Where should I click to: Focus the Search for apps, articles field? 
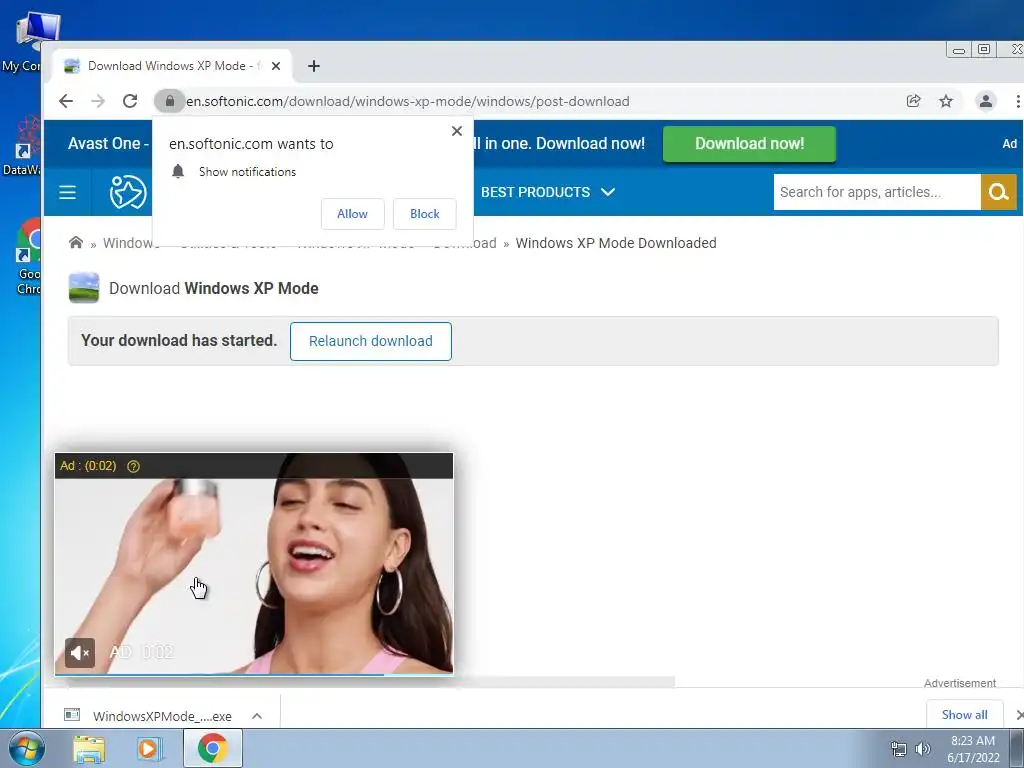pyautogui.click(x=876, y=192)
